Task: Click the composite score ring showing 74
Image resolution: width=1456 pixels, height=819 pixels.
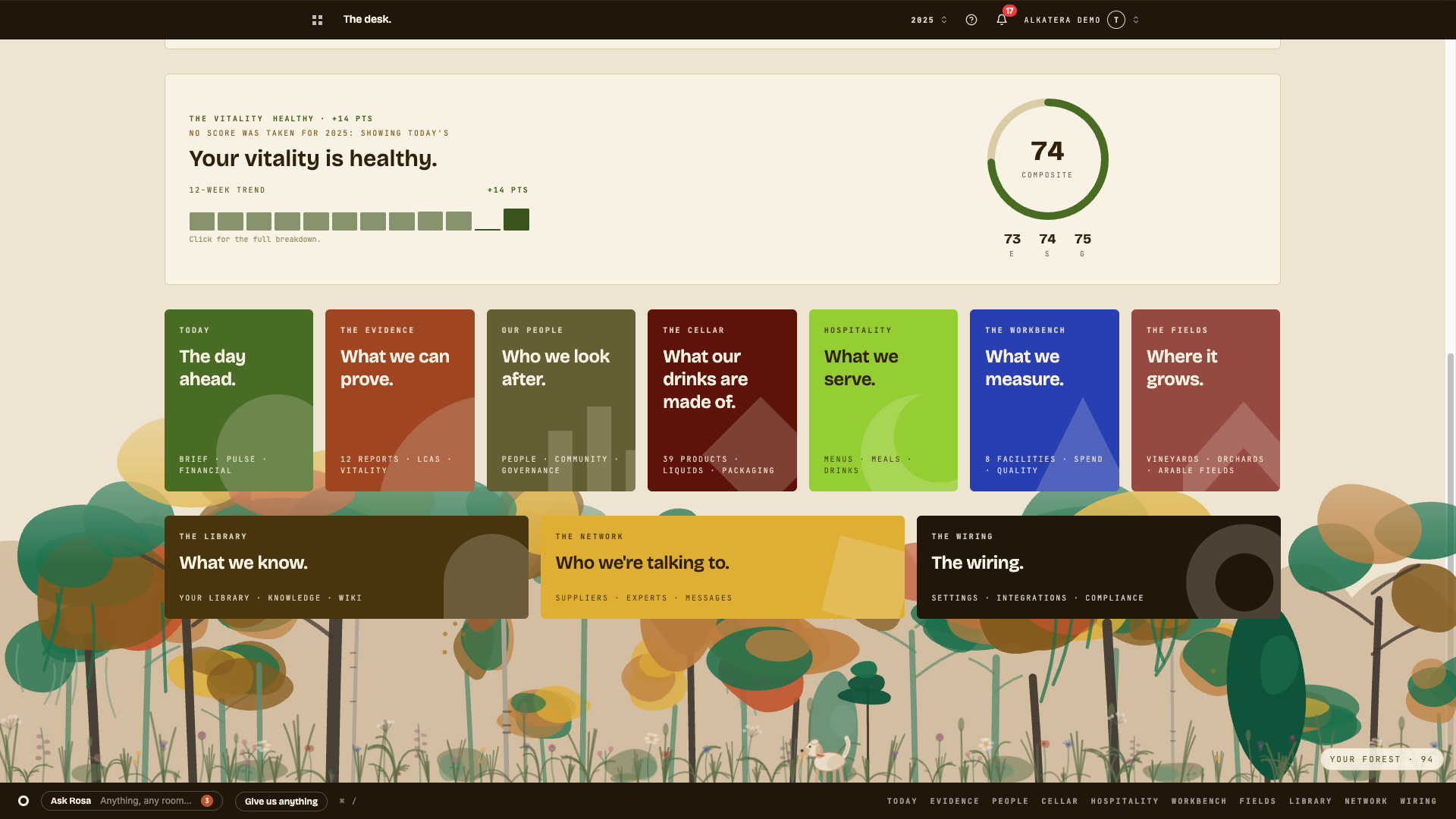Action: (x=1047, y=159)
